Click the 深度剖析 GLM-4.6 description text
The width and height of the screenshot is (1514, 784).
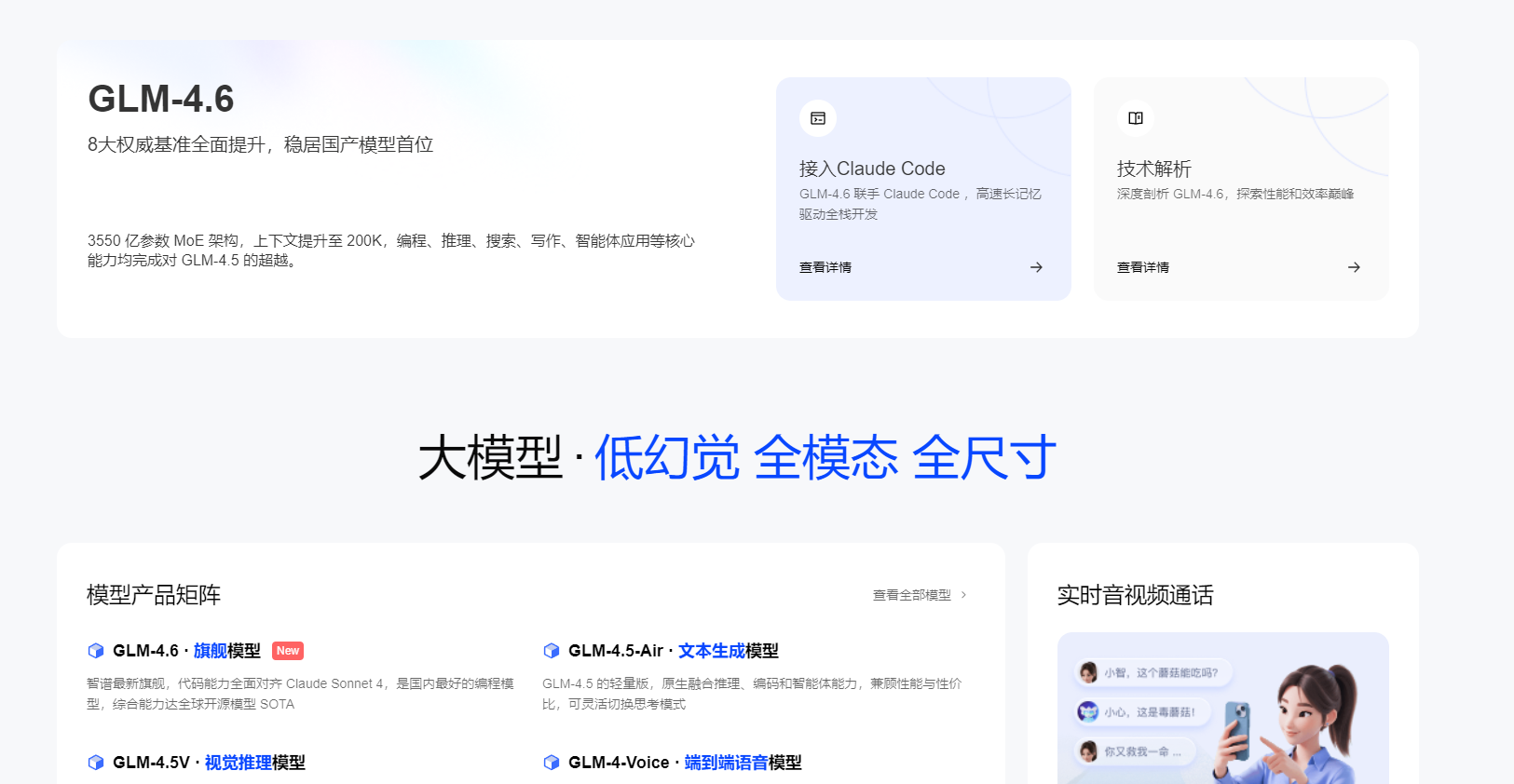1235,194
